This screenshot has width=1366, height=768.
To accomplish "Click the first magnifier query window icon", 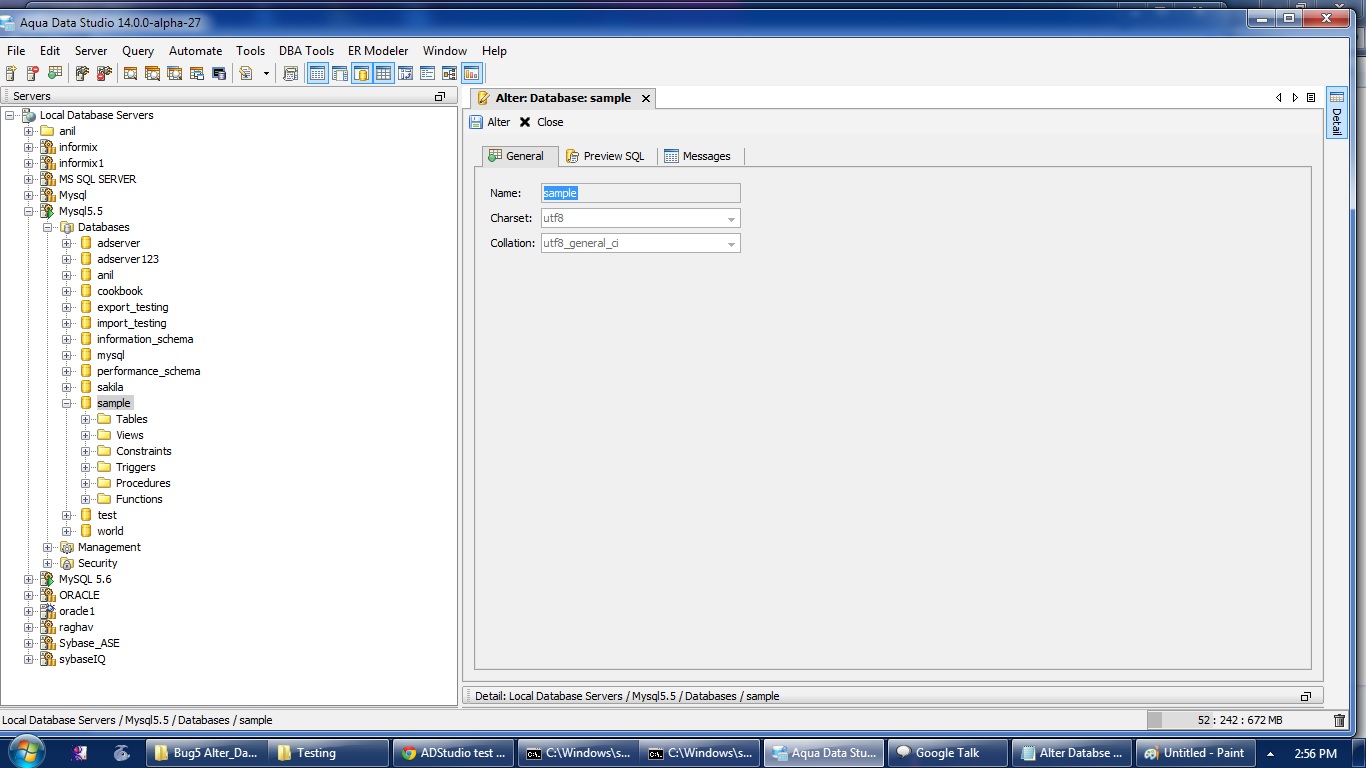I will point(130,73).
